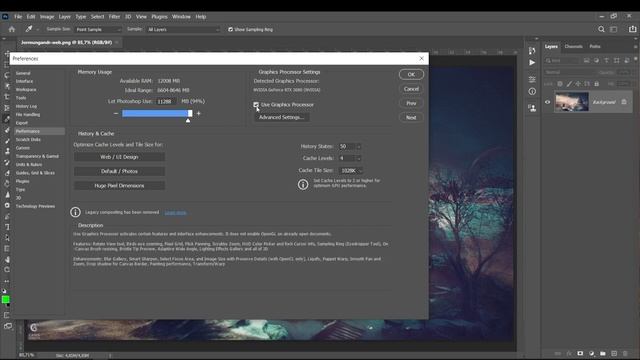
Task: Switch to the Paths tab
Action: pyautogui.click(x=595, y=47)
